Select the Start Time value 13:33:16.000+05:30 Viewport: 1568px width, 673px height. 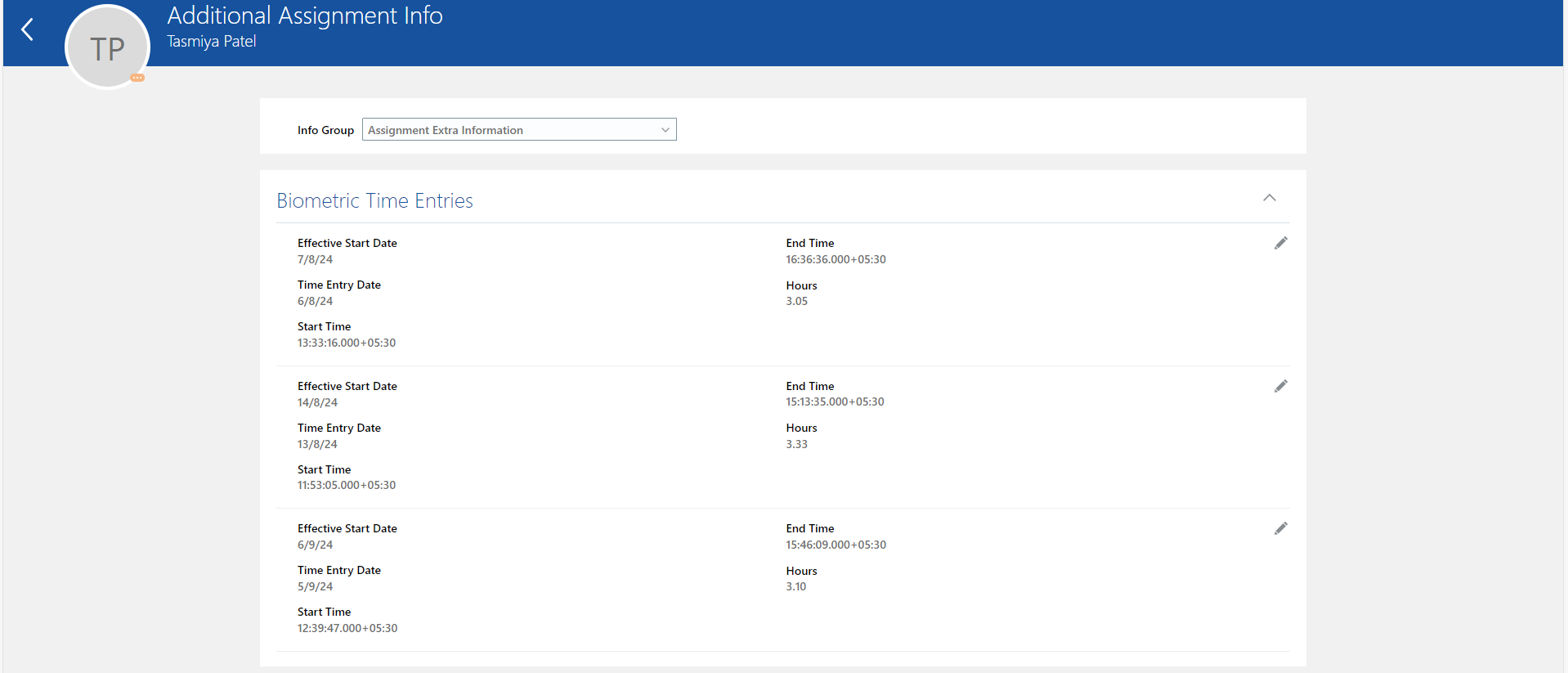pos(347,343)
